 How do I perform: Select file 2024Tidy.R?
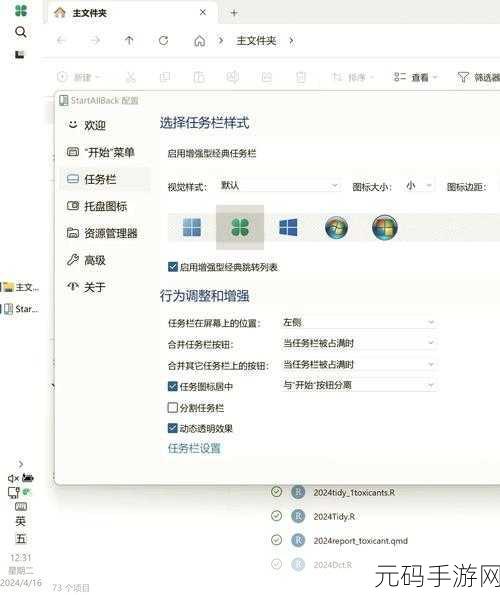(334, 516)
